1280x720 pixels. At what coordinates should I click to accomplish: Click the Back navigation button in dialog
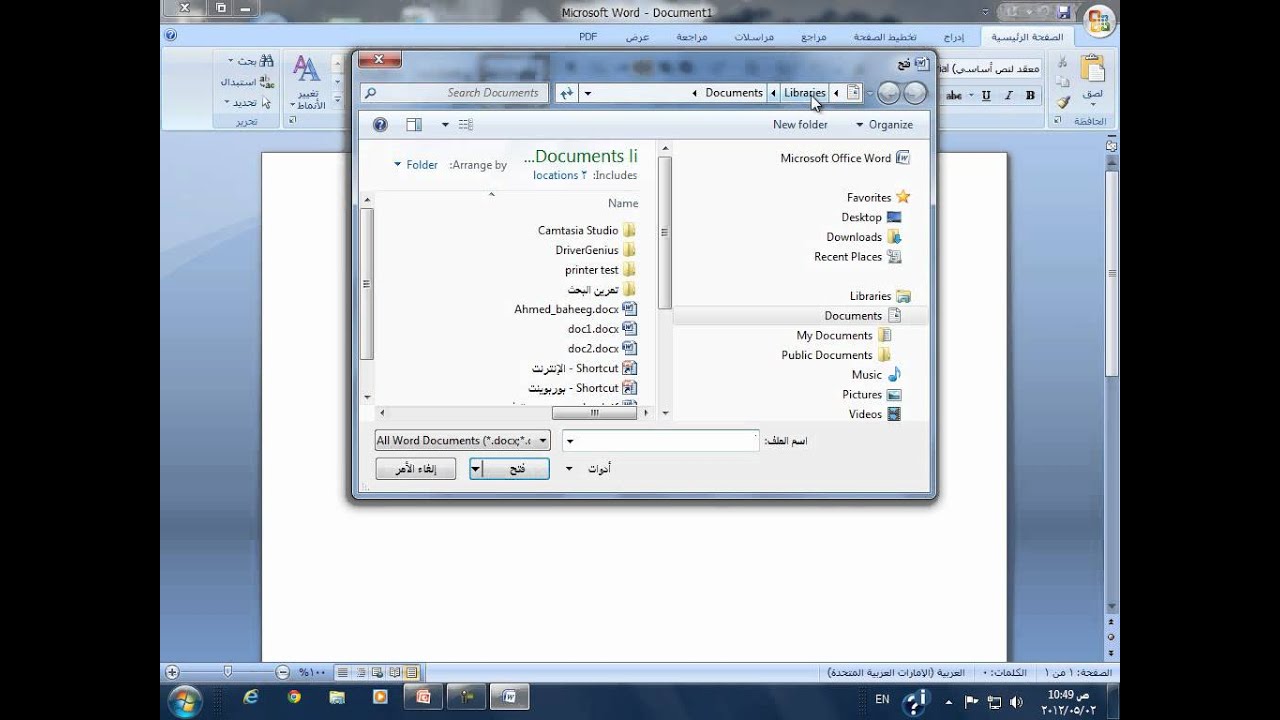tap(914, 94)
